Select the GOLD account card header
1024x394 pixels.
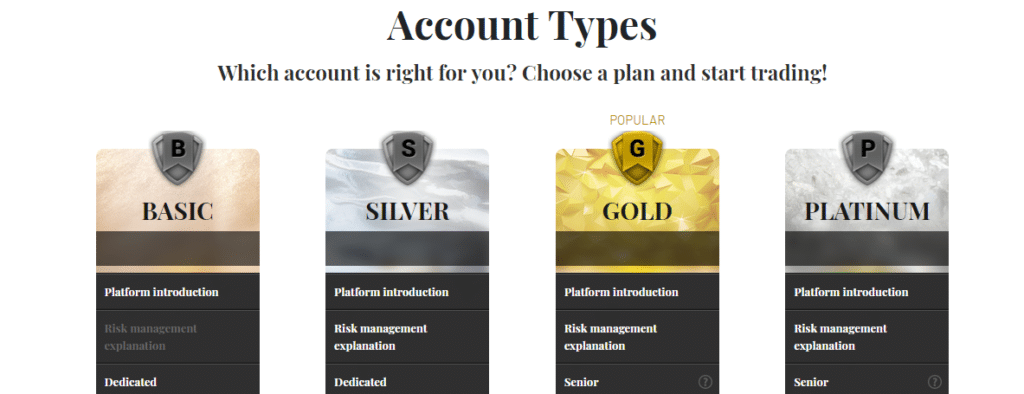coord(637,212)
